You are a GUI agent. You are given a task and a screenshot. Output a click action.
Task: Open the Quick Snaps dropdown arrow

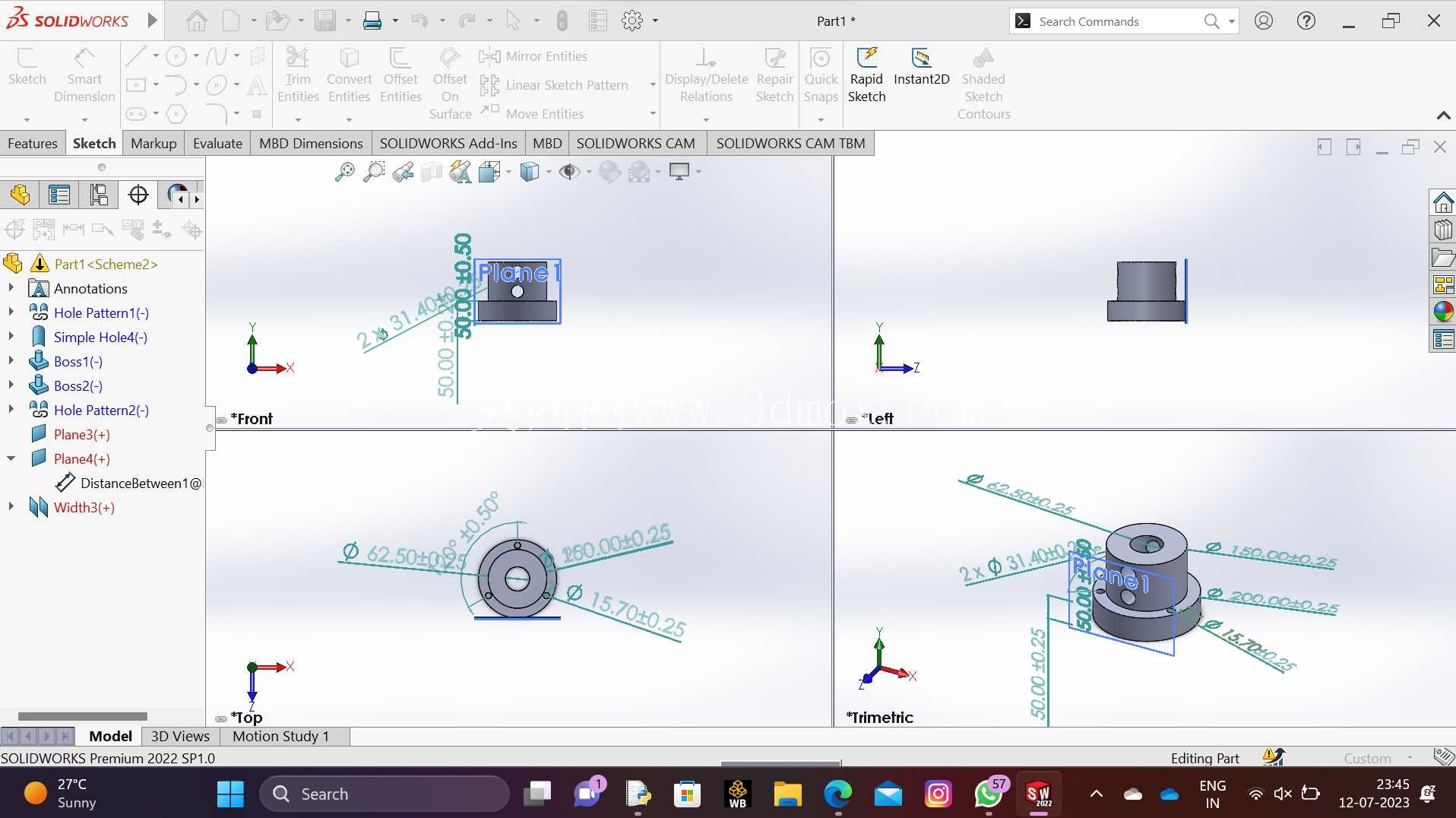[821, 119]
